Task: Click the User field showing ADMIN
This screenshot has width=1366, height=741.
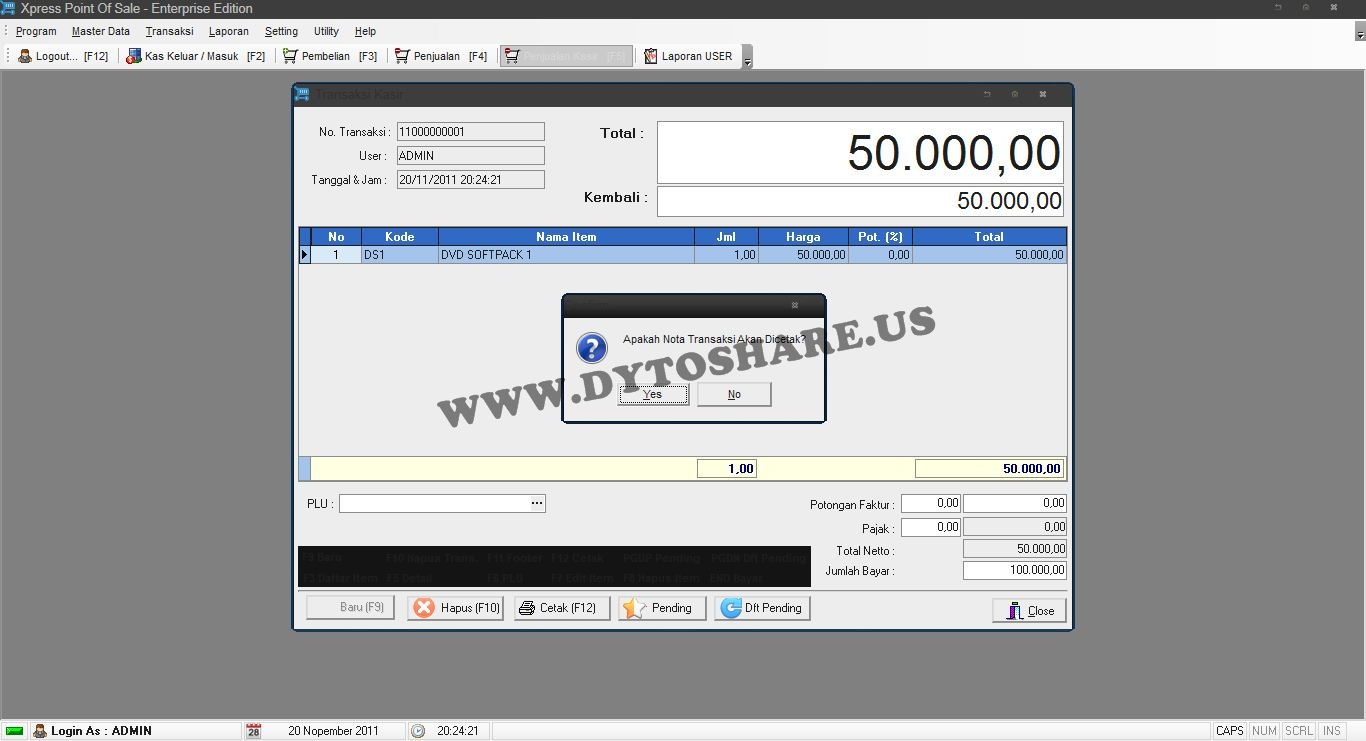Action: pyautogui.click(x=471, y=156)
